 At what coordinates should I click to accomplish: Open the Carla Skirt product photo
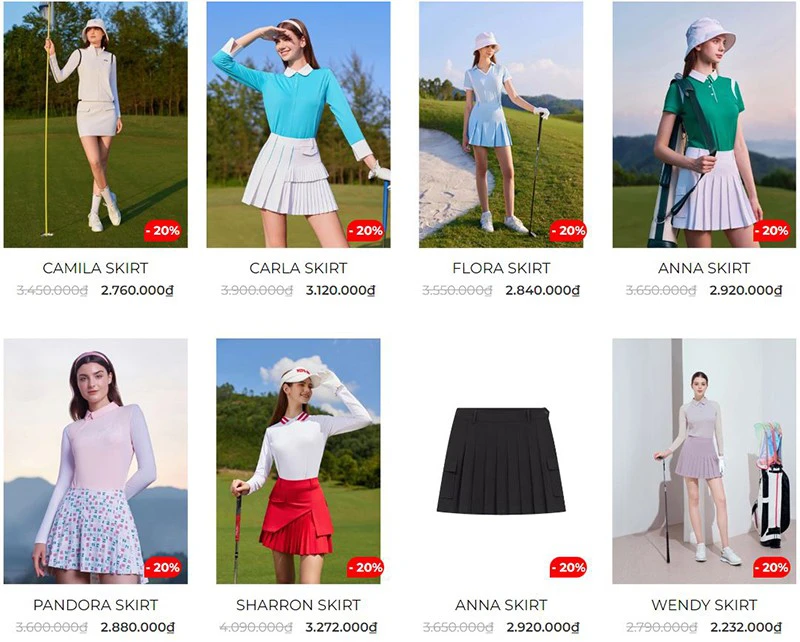tap(298, 125)
